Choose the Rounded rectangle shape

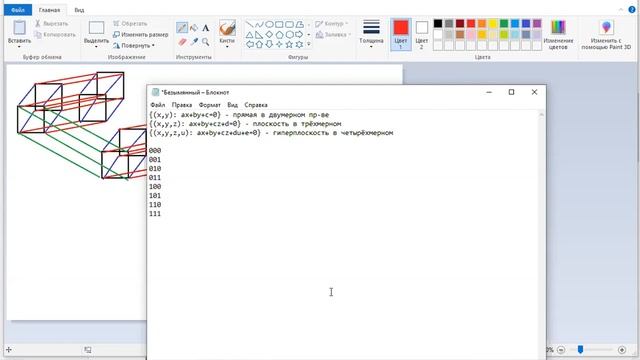[289, 24]
